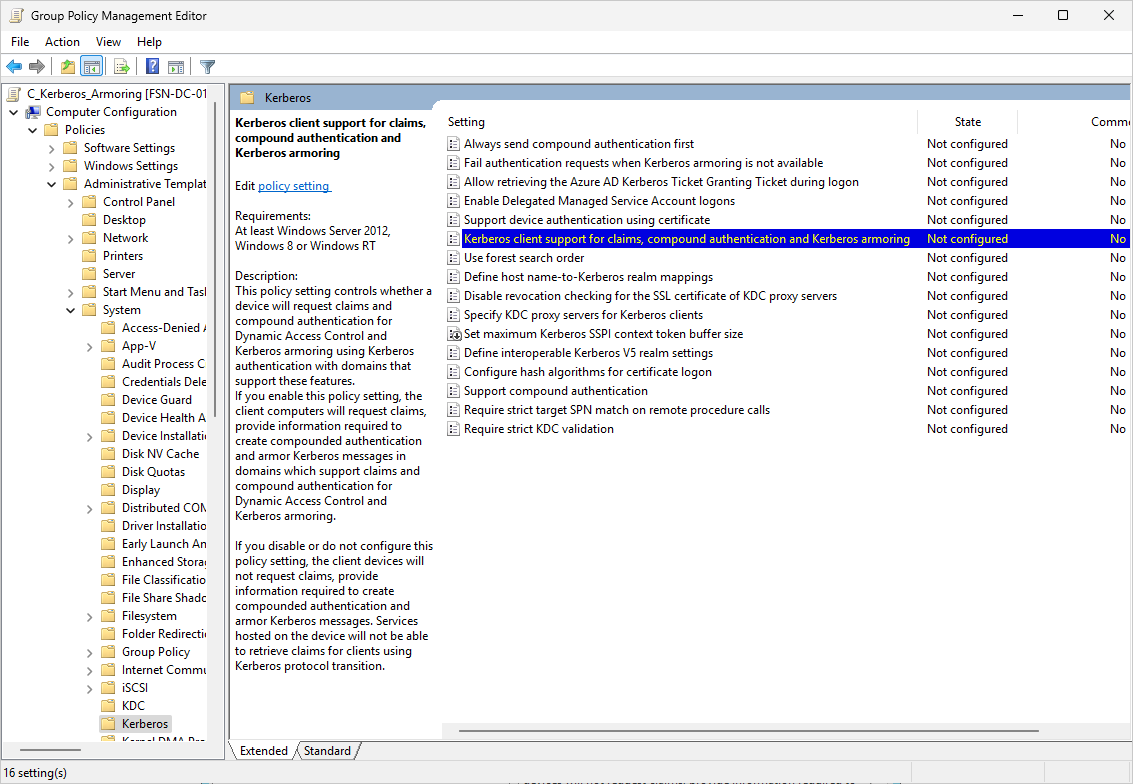Click the Desktop folder icon in tree
The image size is (1133, 784).
pos(89,220)
